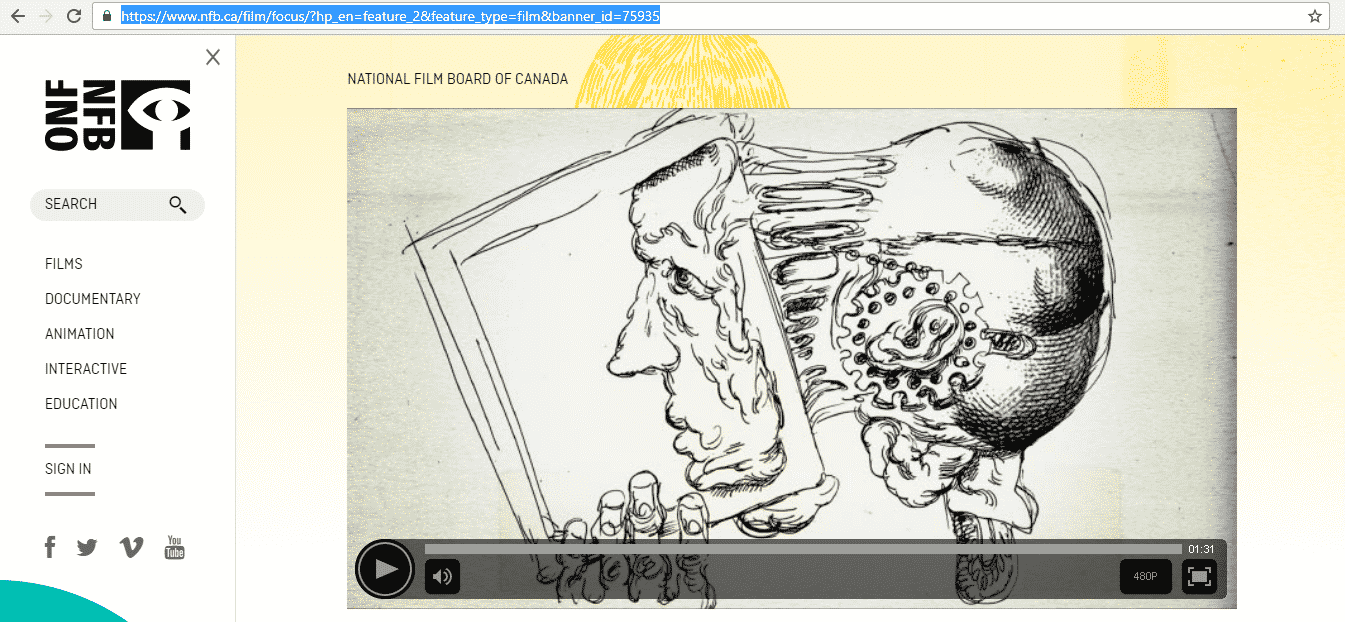
Task: Open the EDUCATION menu item
Action: coord(81,404)
